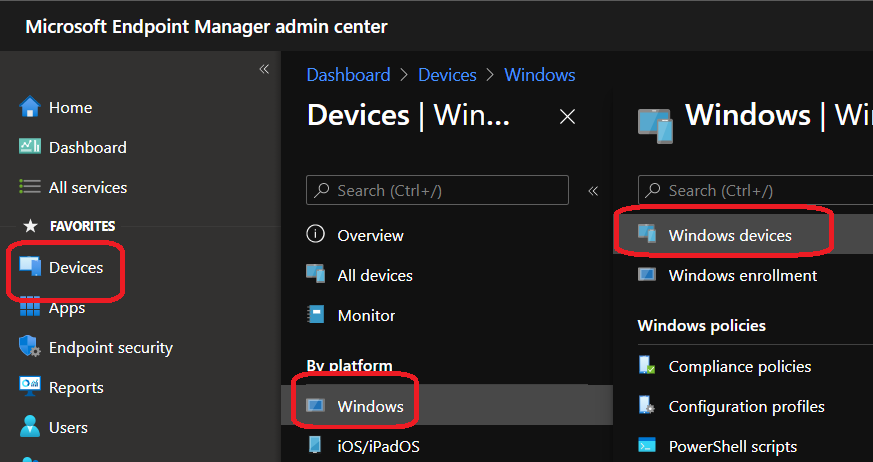Click the Reports icon in sidebar
This screenshot has height=462, width=873.
click(x=30, y=387)
